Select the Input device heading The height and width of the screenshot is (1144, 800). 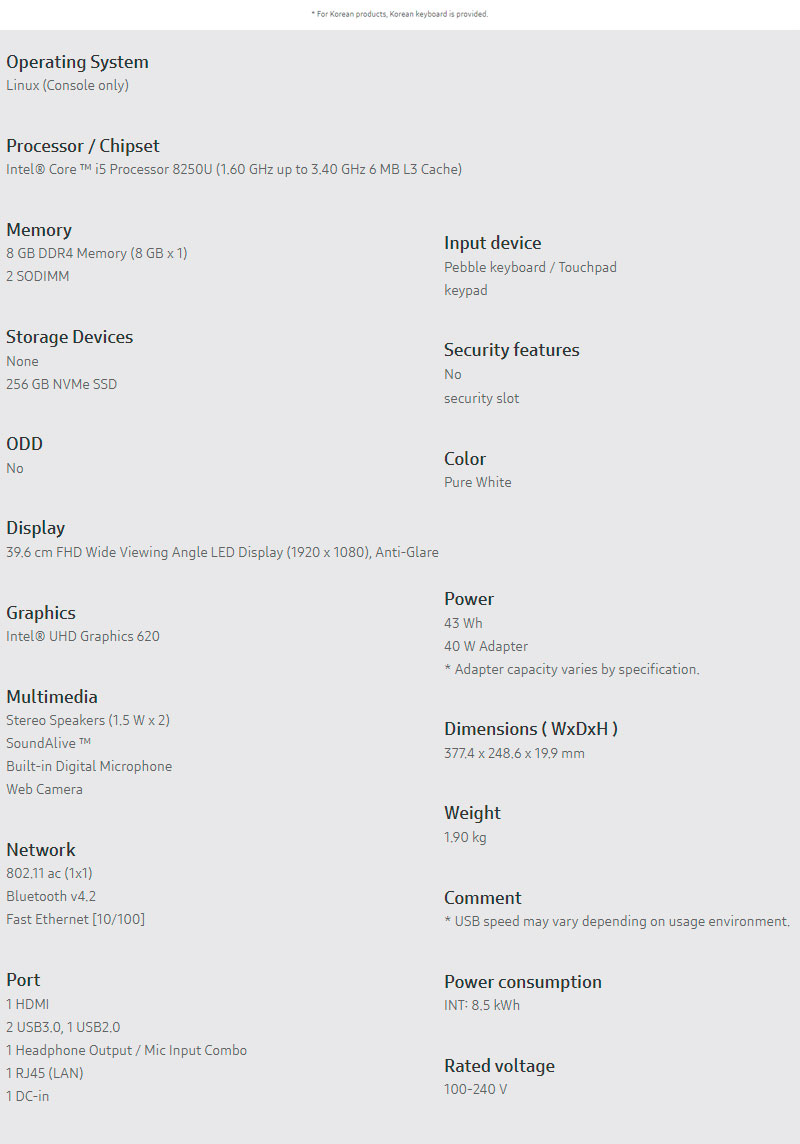pyautogui.click(x=492, y=243)
